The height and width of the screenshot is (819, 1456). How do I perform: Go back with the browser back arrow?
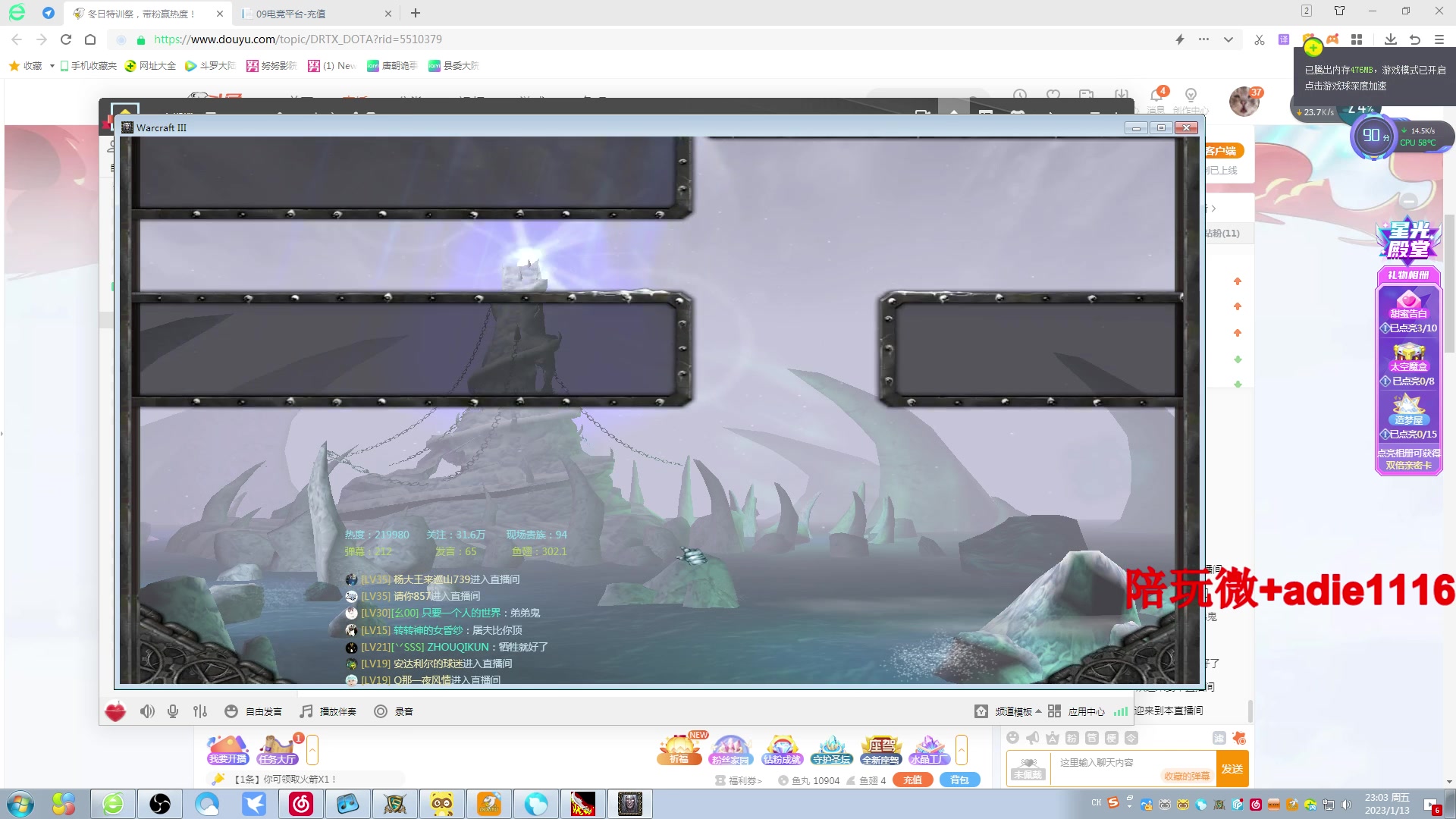pyautogui.click(x=17, y=39)
